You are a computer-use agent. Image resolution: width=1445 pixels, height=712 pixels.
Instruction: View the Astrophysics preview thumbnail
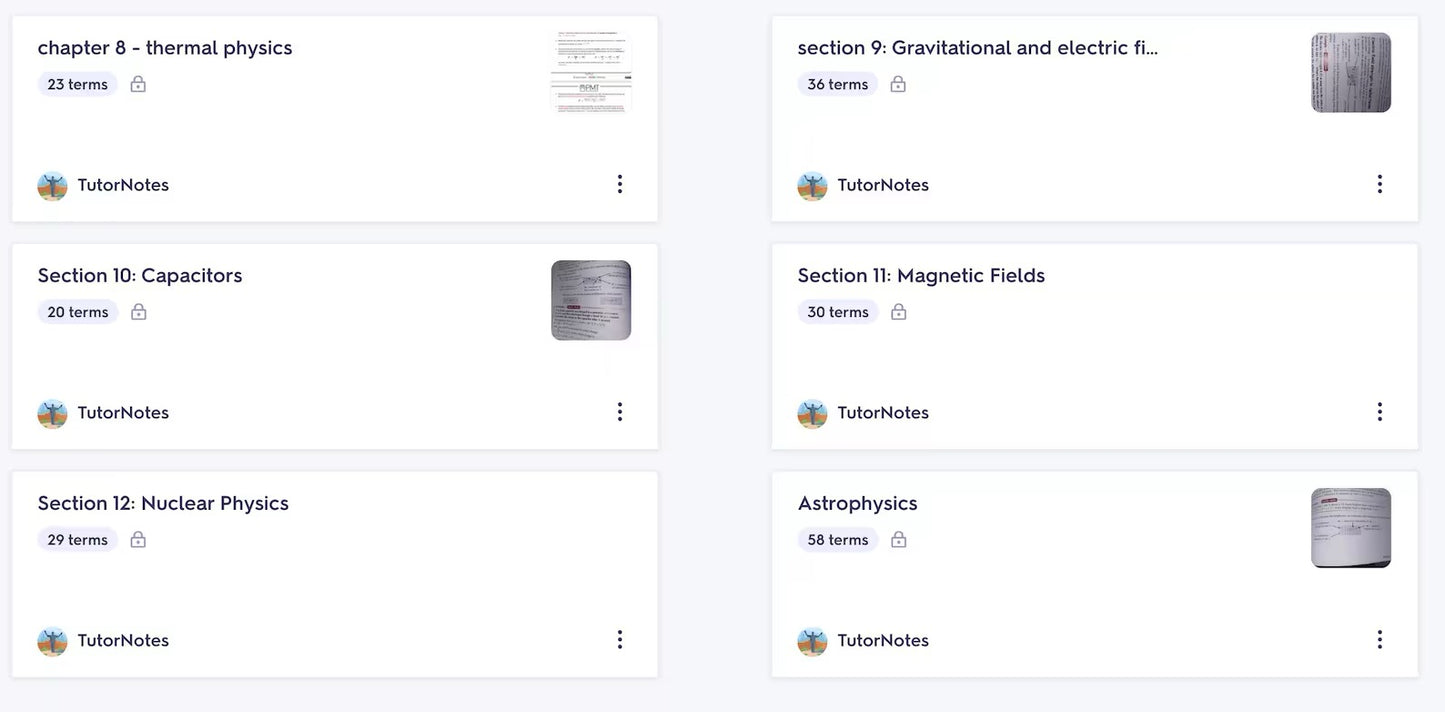click(1351, 528)
